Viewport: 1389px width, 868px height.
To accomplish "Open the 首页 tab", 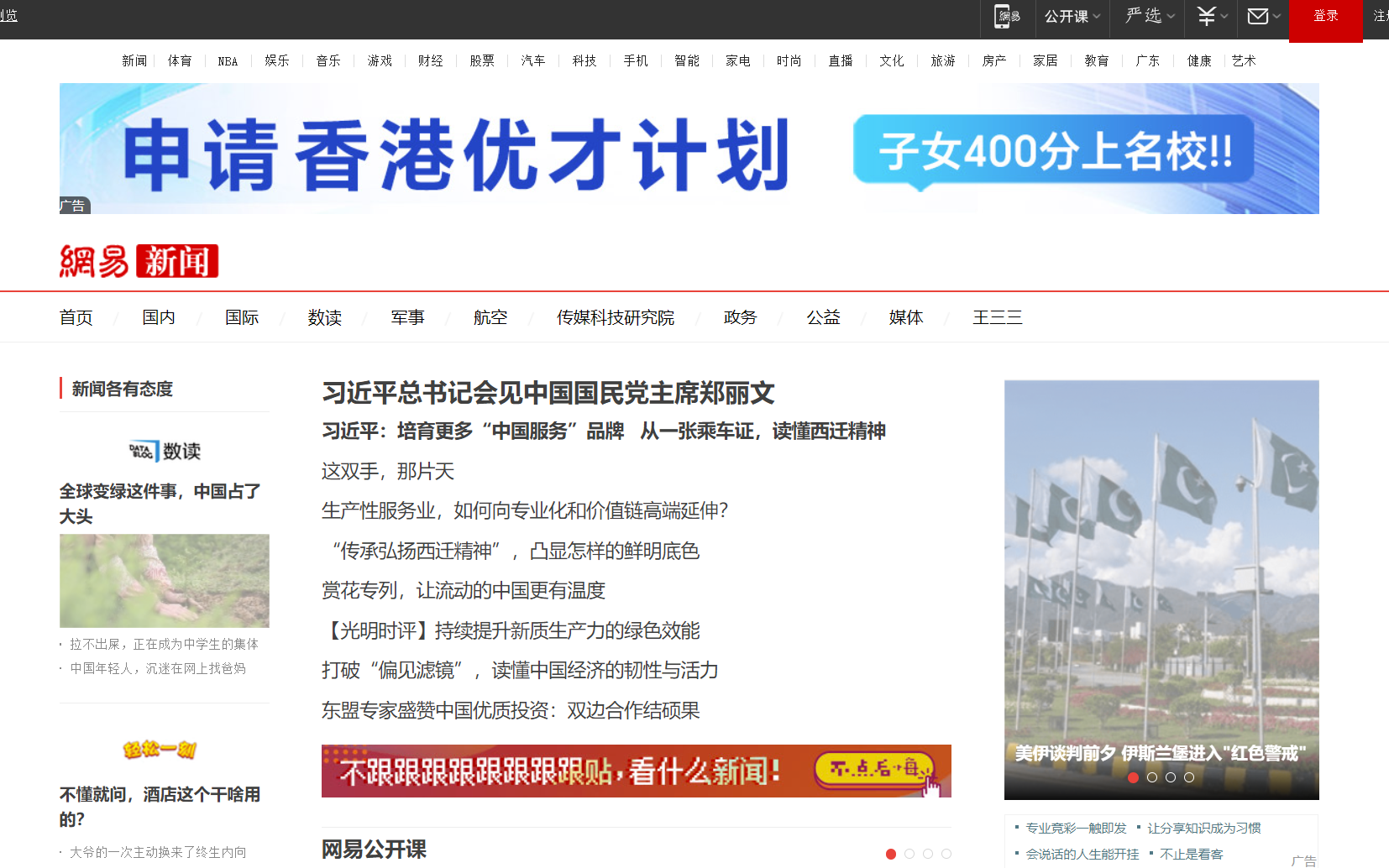I will (x=76, y=317).
